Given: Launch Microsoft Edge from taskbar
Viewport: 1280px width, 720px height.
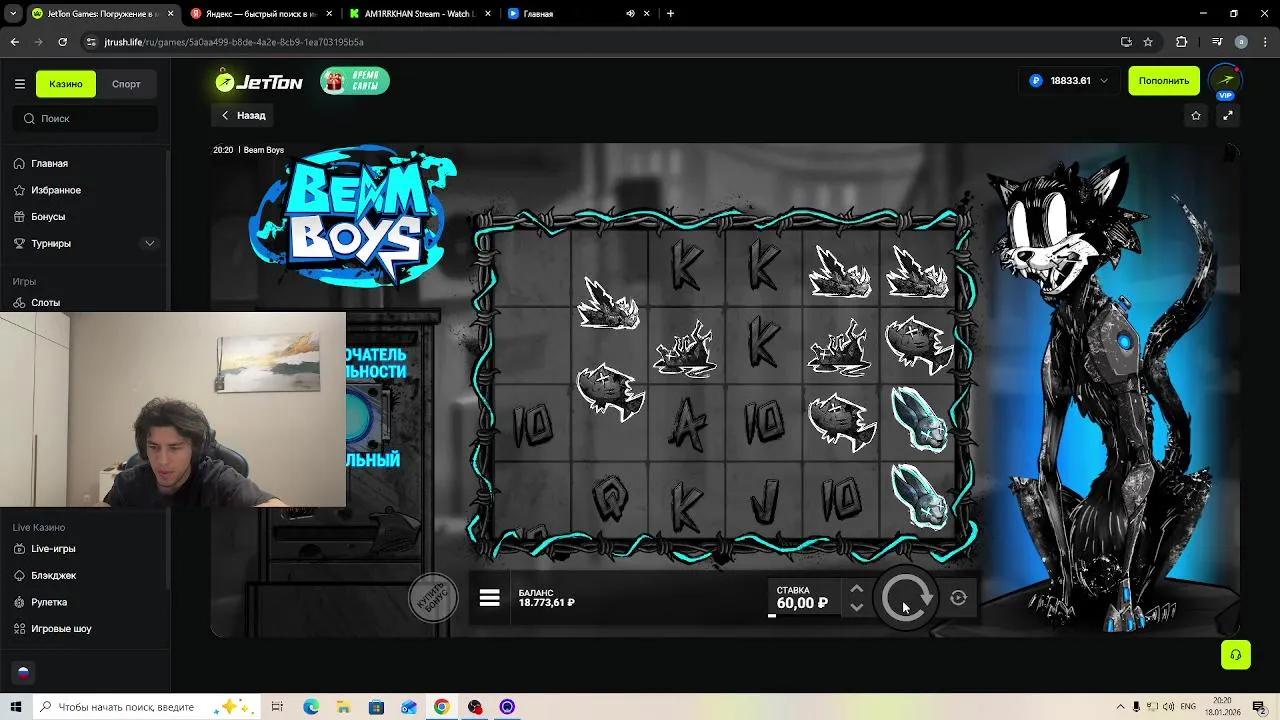Looking at the screenshot, I should pyautogui.click(x=311, y=707).
